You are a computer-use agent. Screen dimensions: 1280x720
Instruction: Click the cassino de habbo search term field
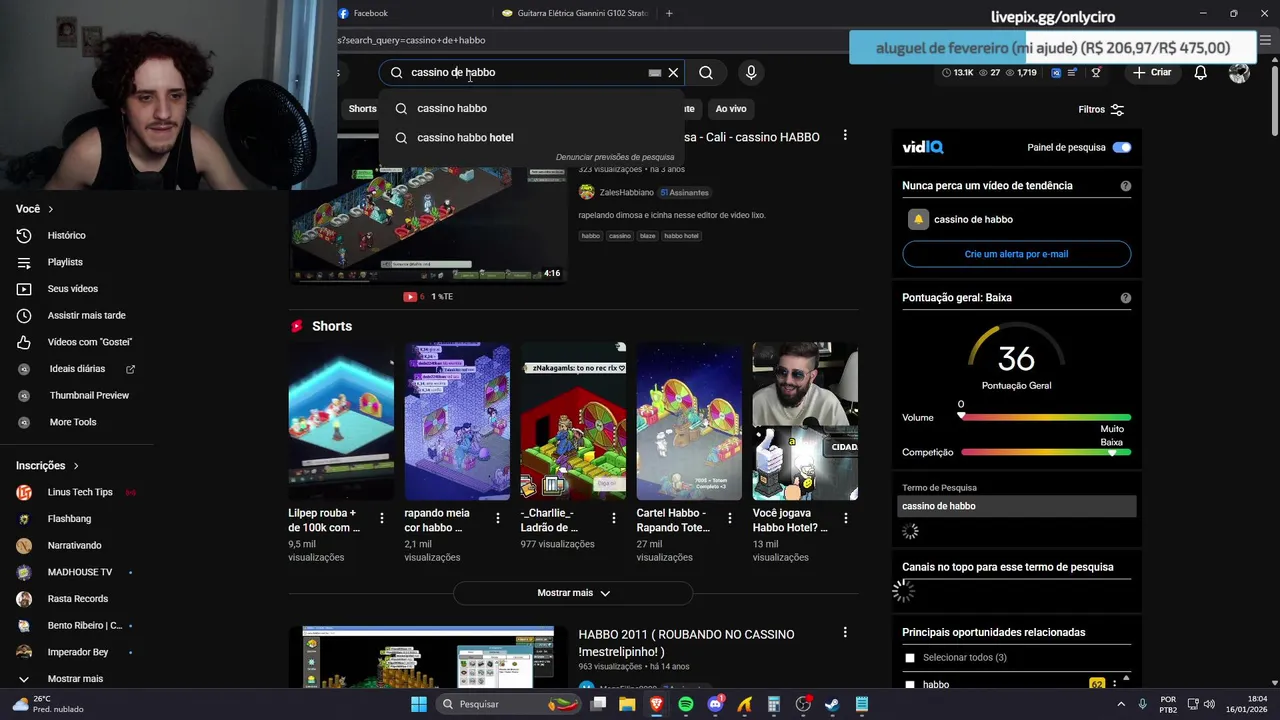point(1017,506)
